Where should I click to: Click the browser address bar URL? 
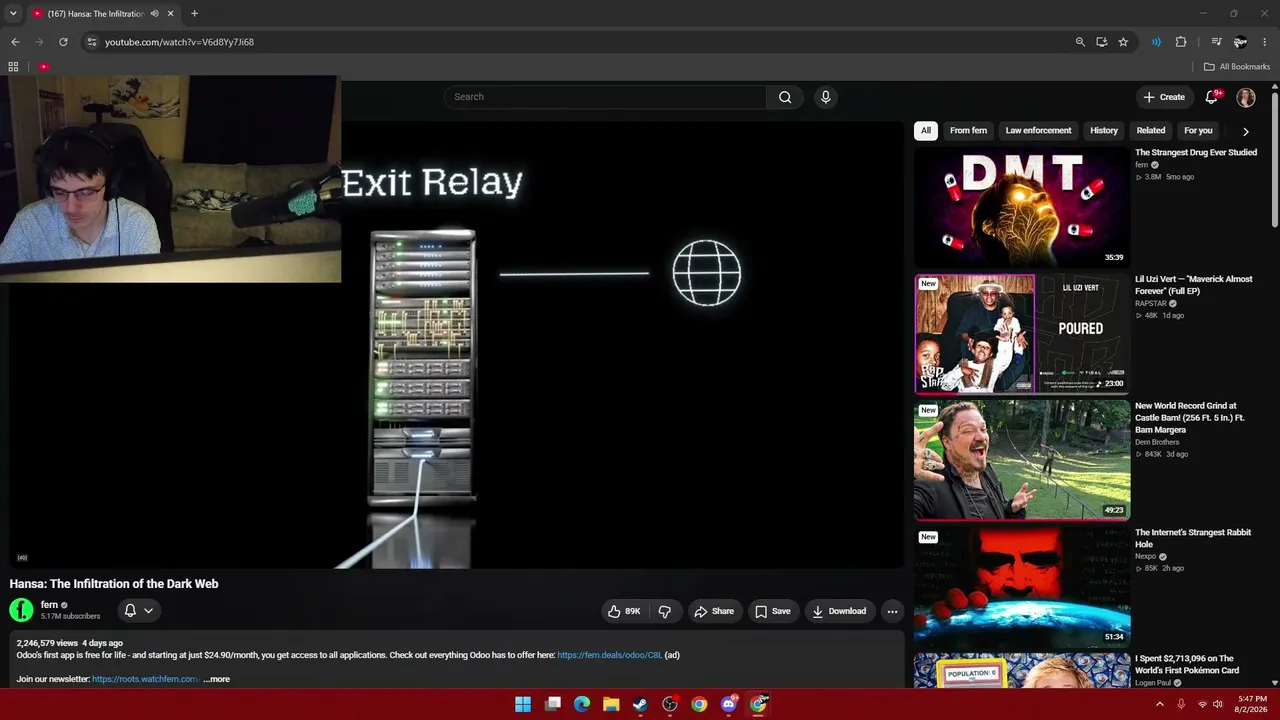[180, 42]
